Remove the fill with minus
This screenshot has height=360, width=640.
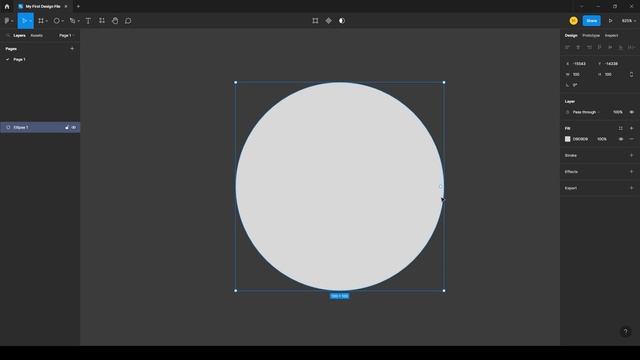click(631, 139)
